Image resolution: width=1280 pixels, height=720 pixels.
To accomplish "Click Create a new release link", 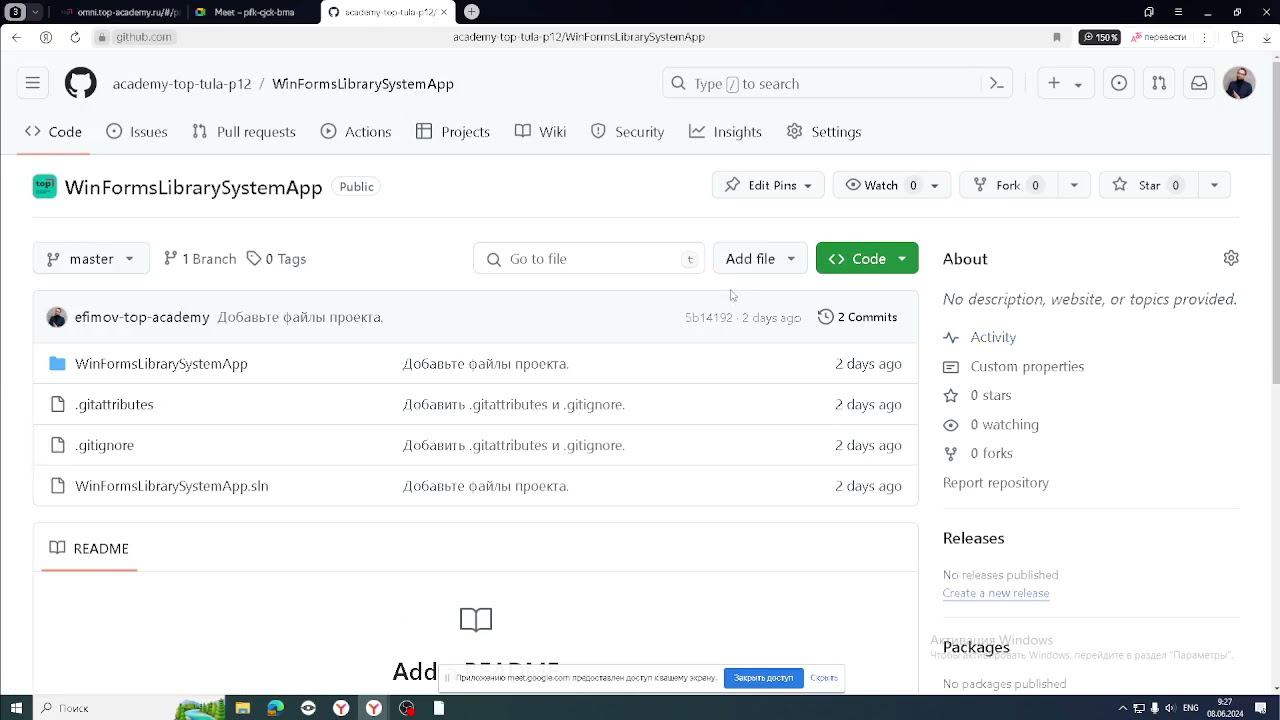I will [x=996, y=593].
